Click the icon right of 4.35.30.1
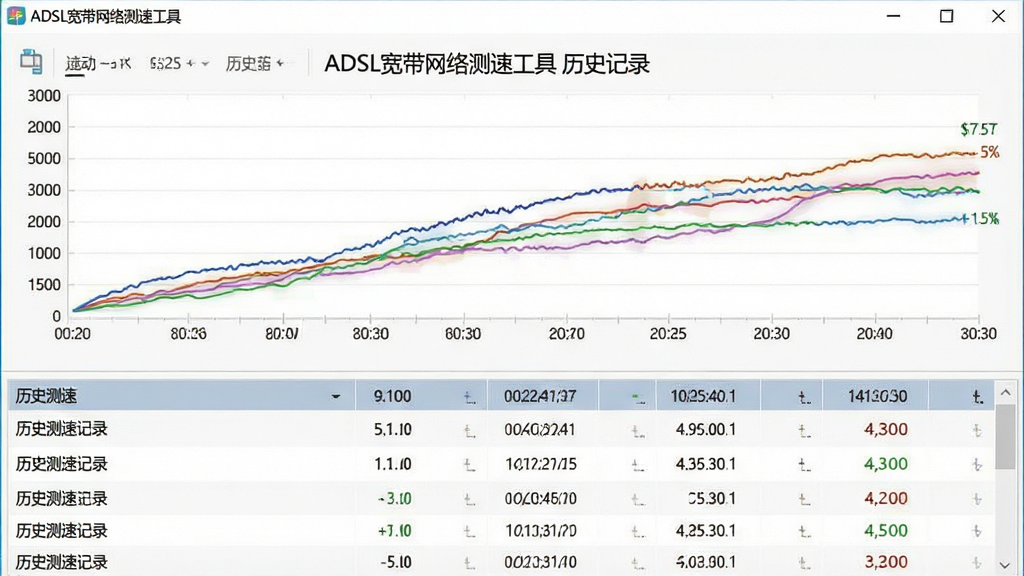The height and width of the screenshot is (576, 1024). tap(804, 464)
